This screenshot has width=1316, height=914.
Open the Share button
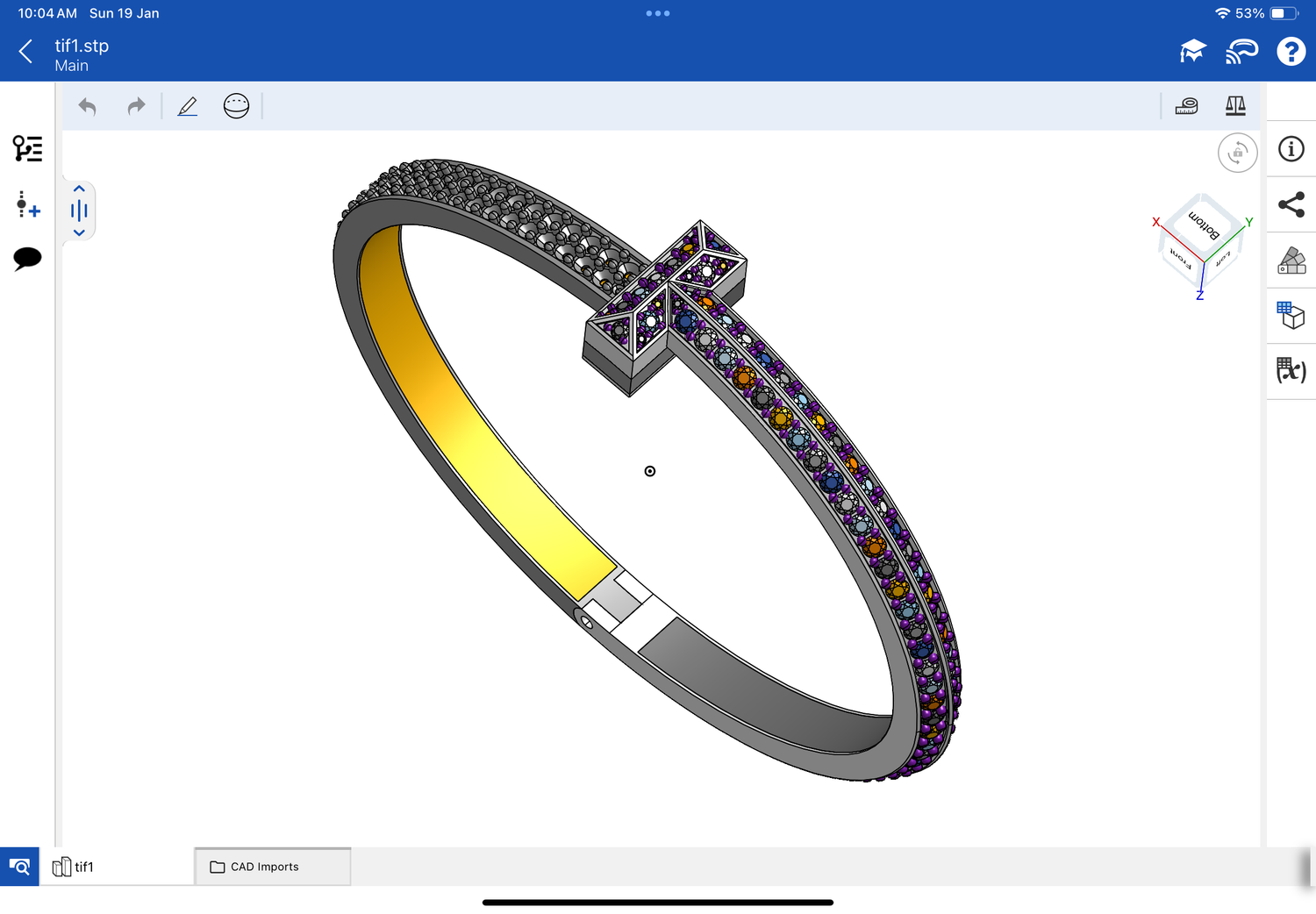(x=1291, y=205)
